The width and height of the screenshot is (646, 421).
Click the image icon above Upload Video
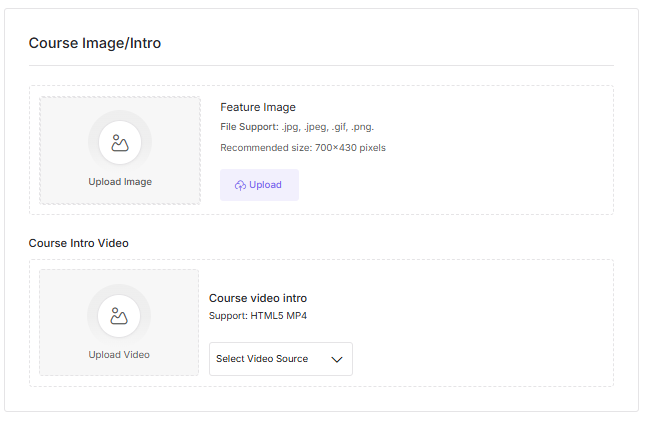coord(119,316)
